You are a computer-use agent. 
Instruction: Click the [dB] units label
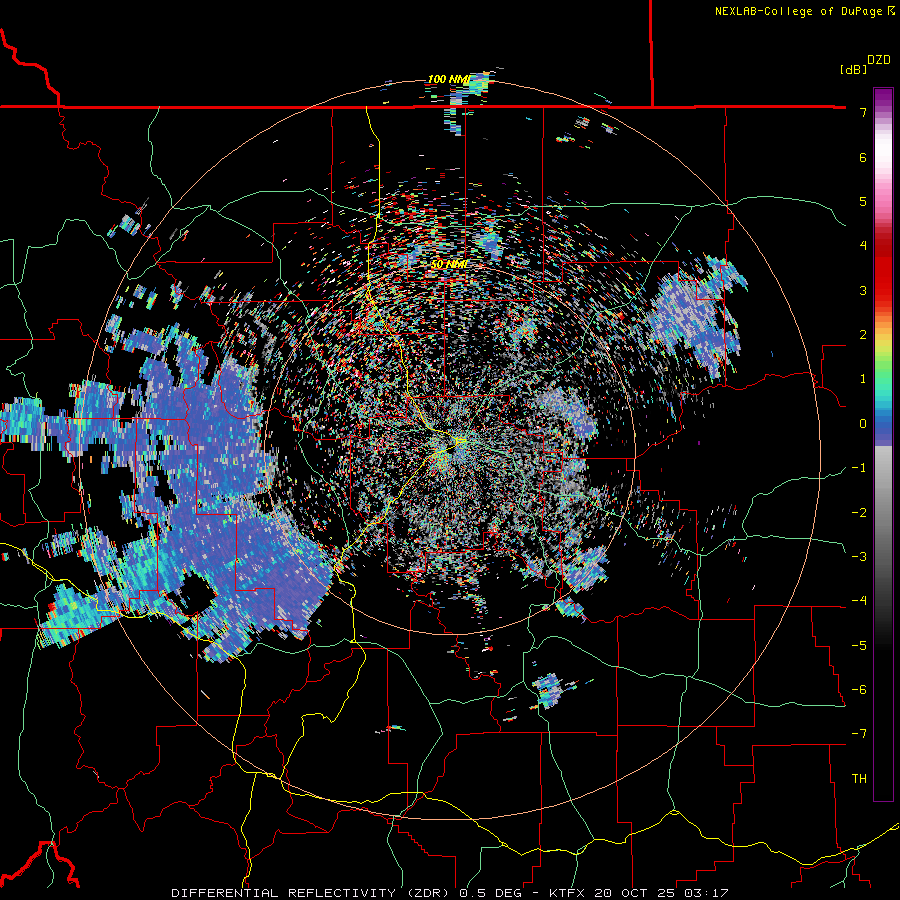coord(854,69)
